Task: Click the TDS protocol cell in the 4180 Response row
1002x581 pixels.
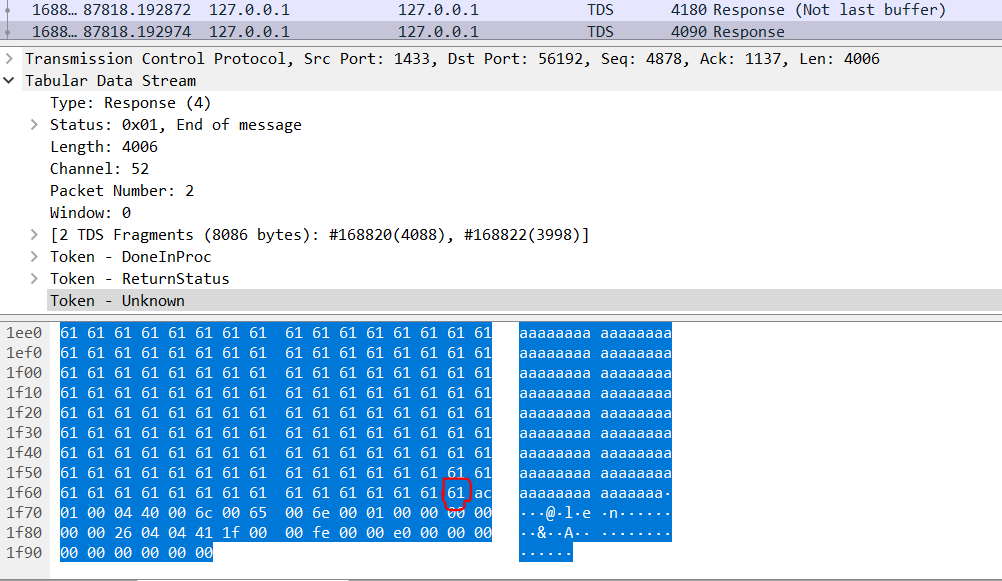Action: [600, 10]
